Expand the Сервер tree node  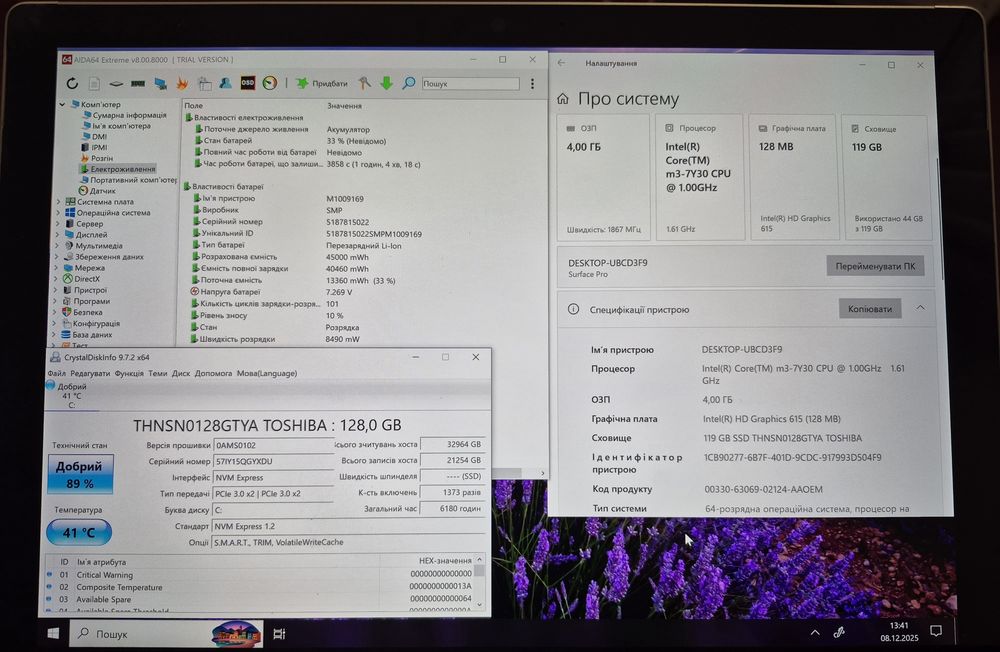click(57, 223)
